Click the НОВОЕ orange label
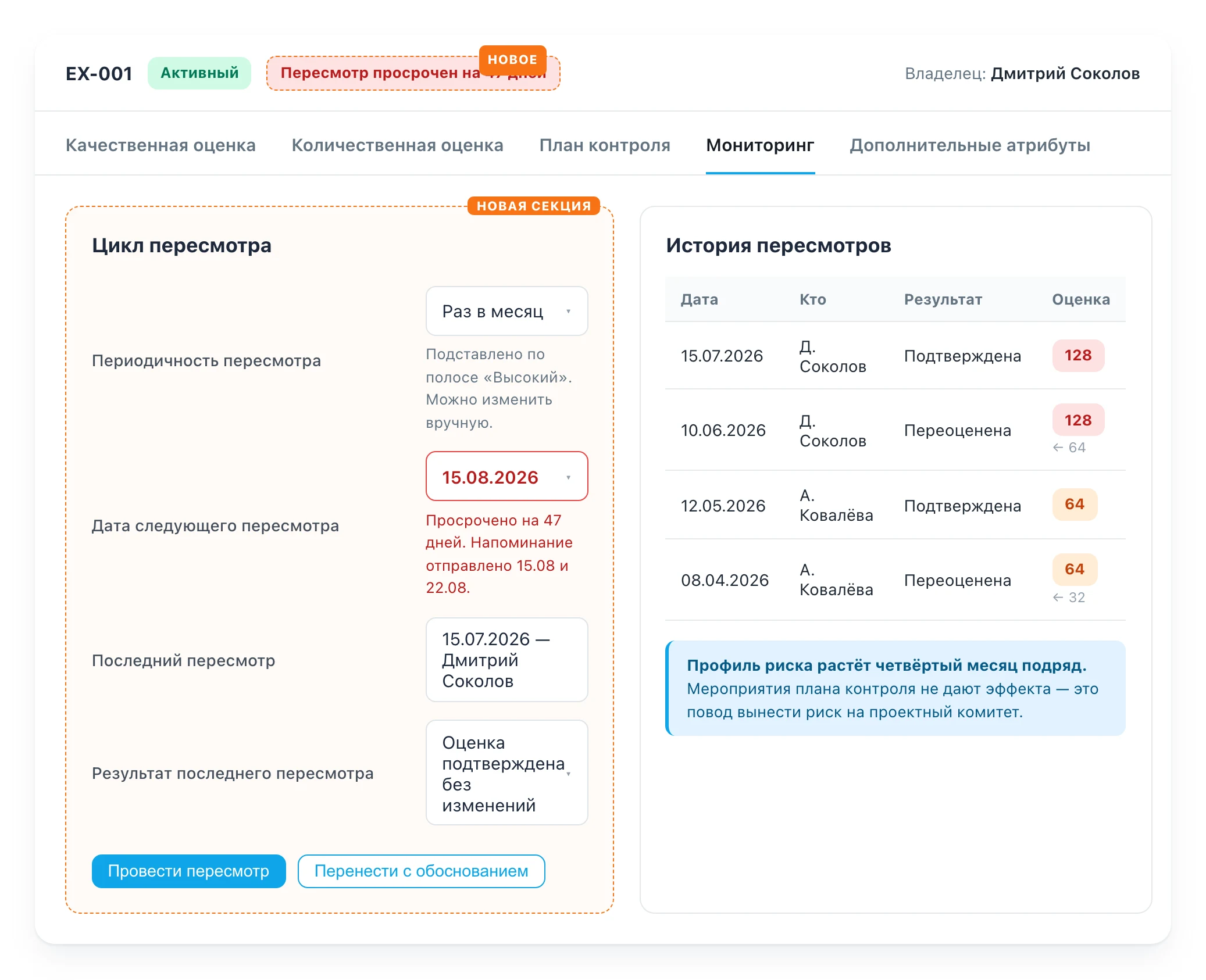 click(512, 59)
